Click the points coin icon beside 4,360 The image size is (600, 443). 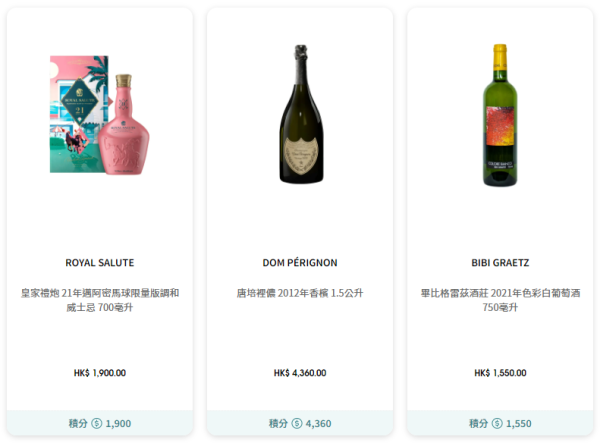coord(297,423)
